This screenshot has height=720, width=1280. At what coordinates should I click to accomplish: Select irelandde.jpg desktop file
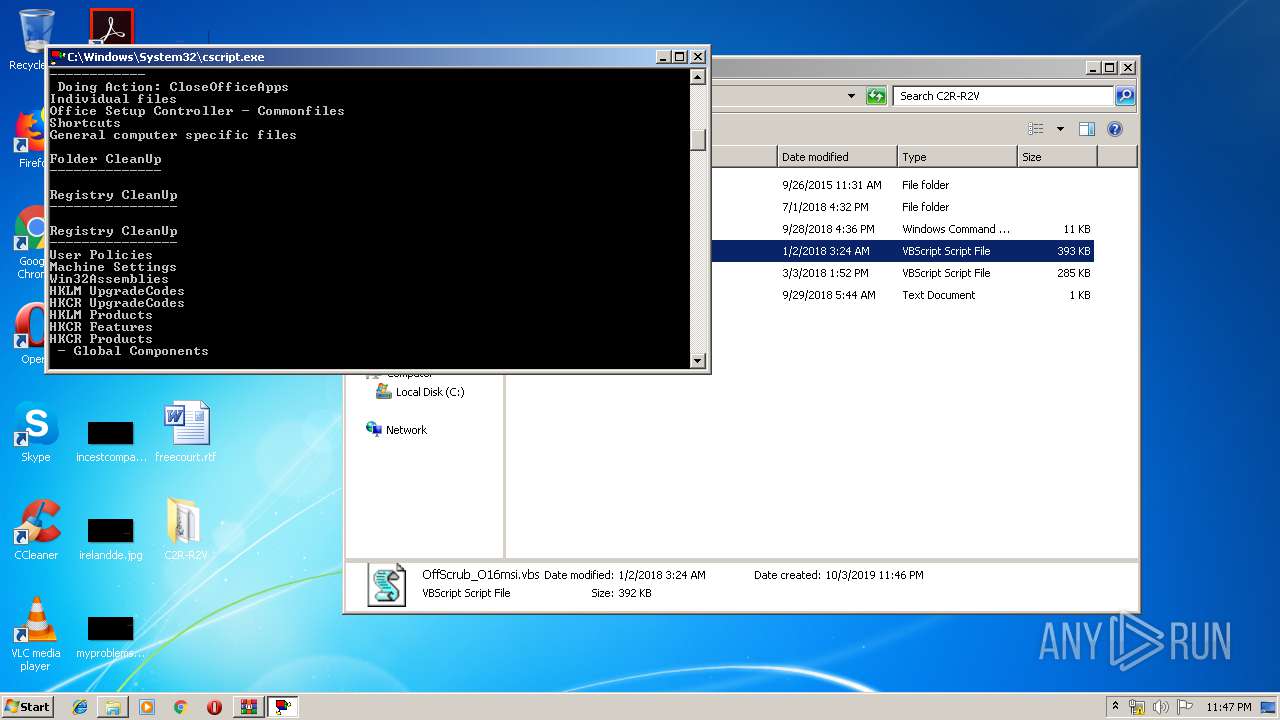[110, 539]
